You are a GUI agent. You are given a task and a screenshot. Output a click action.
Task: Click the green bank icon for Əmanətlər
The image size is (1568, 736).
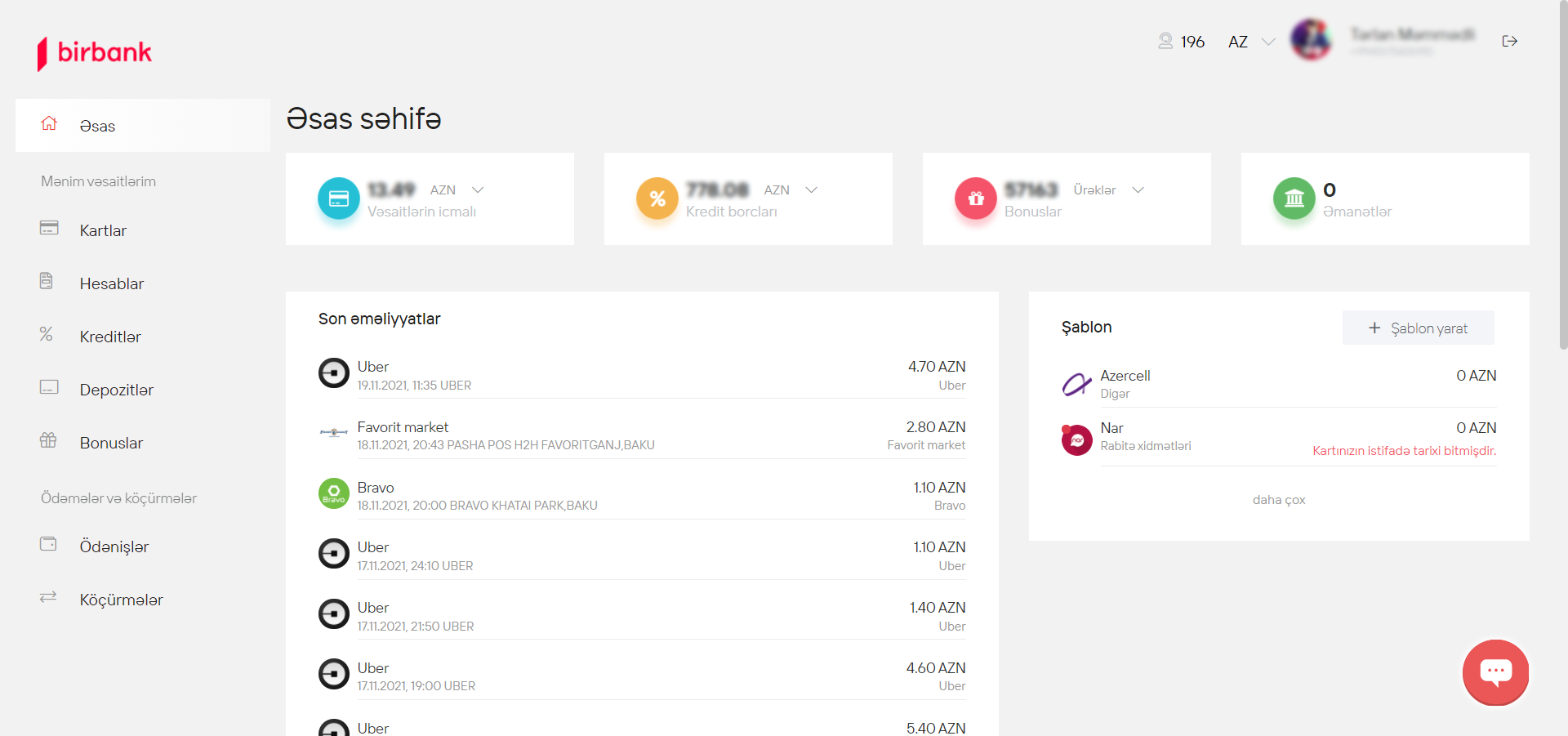pyautogui.click(x=1294, y=198)
